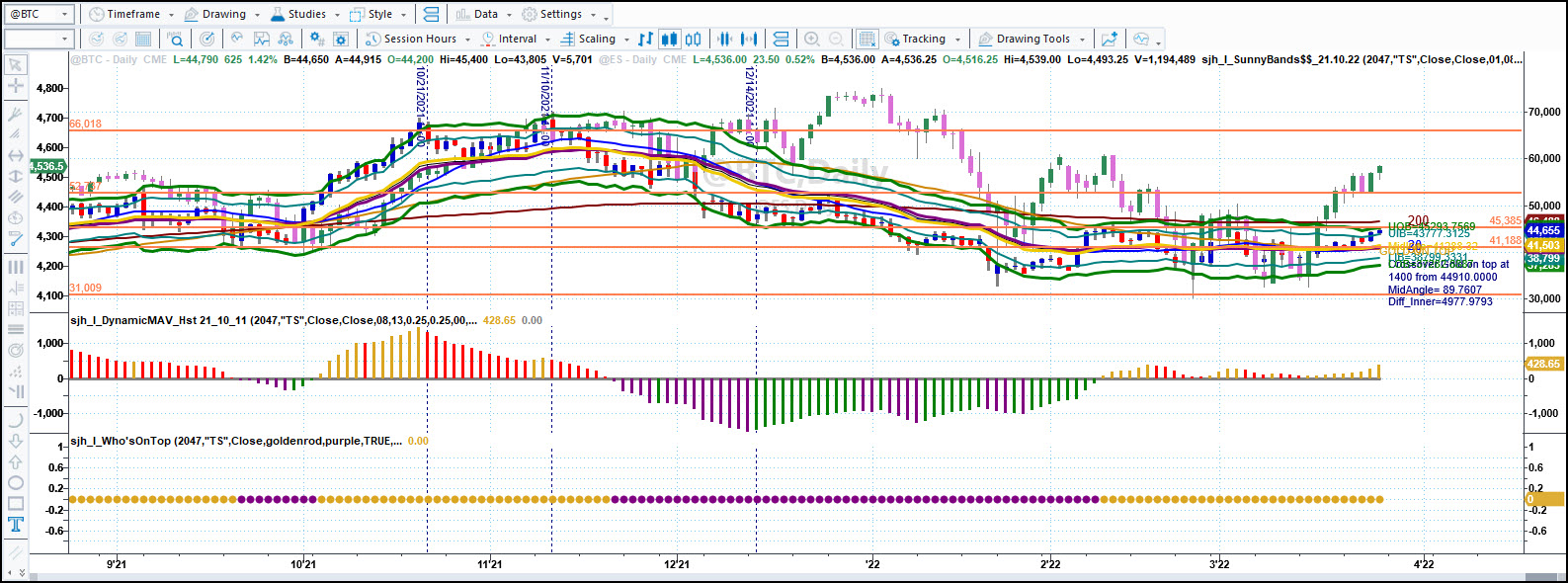Click the zoom in magnifier icon
This screenshot has height=583, width=1568.
(812, 40)
